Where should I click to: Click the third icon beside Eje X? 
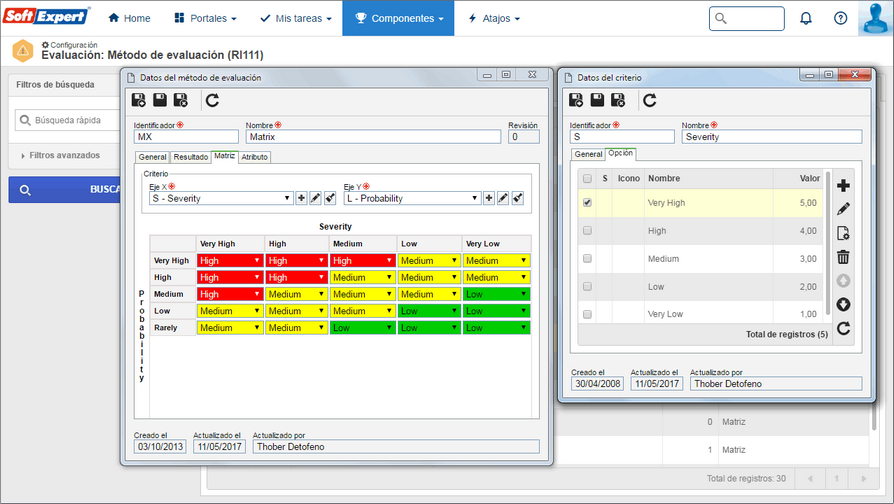[x=330, y=198]
